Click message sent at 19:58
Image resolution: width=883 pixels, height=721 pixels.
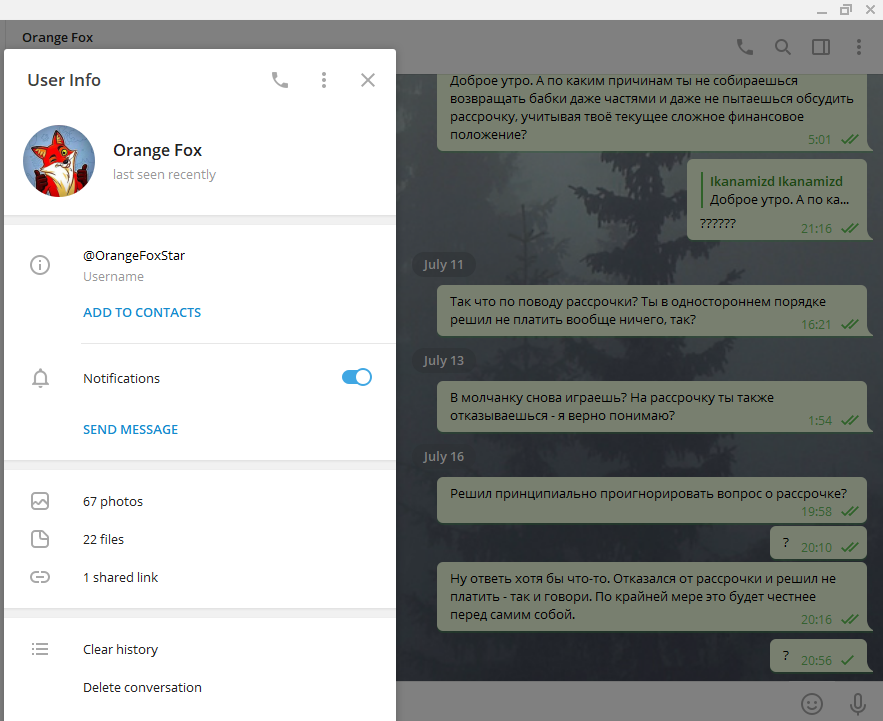[x=652, y=500]
